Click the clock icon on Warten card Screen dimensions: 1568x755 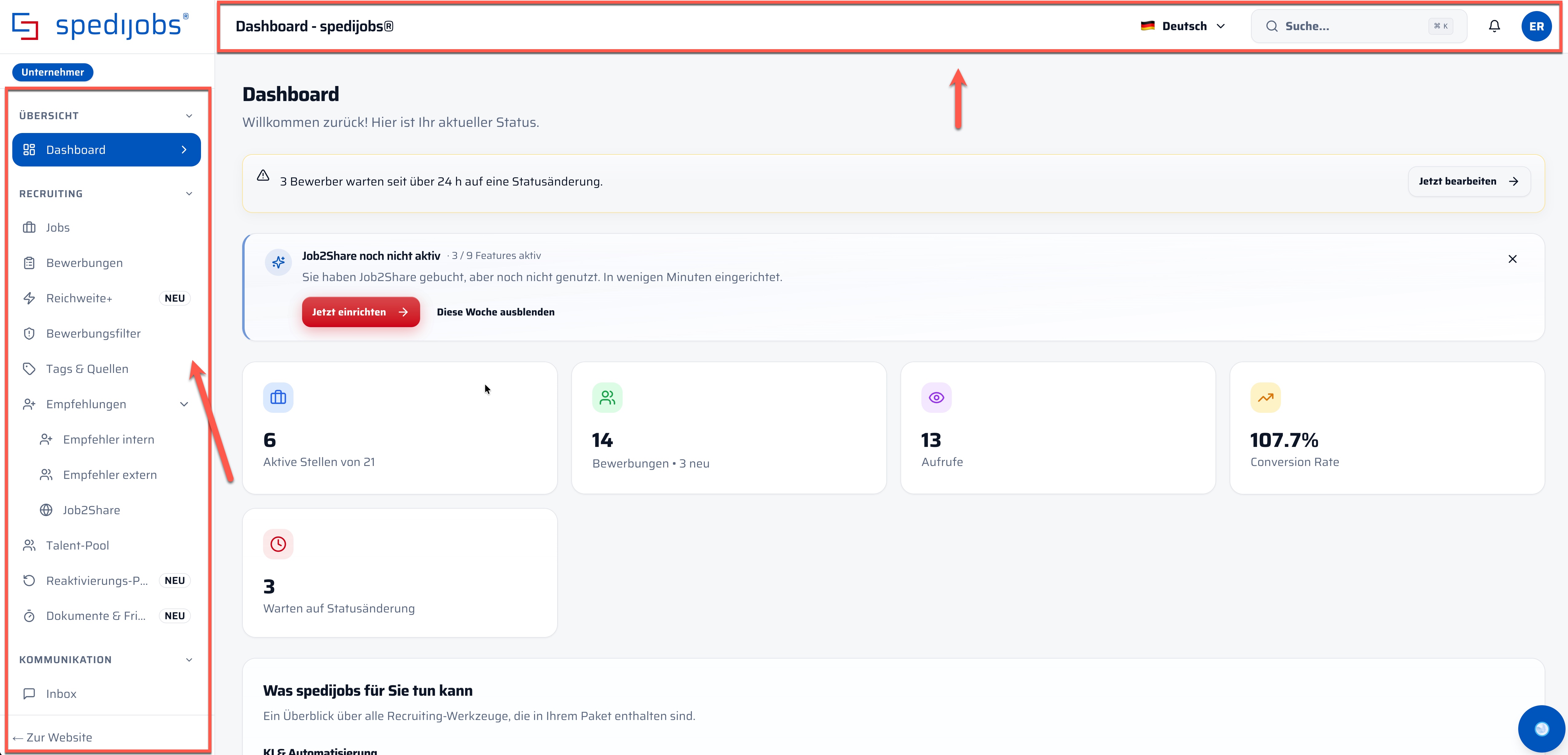[x=278, y=544]
